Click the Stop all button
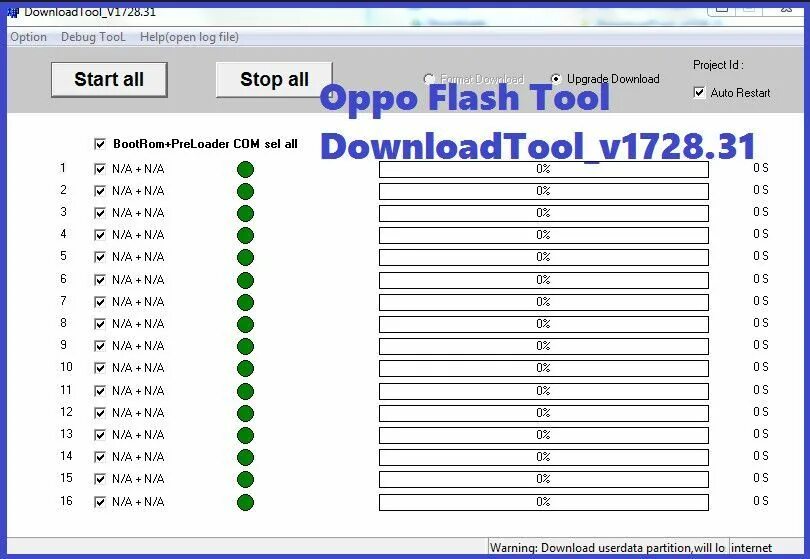This screenshot has width=810, height=559. (274, 80)
